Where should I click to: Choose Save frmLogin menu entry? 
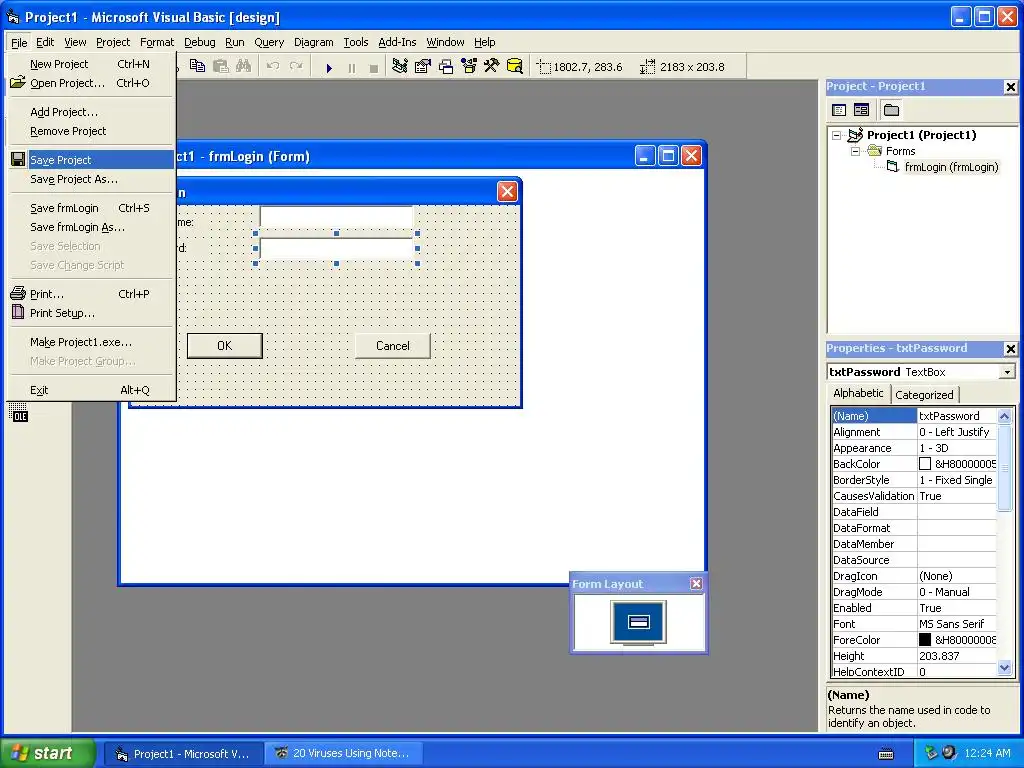click(x=91, y=208)
